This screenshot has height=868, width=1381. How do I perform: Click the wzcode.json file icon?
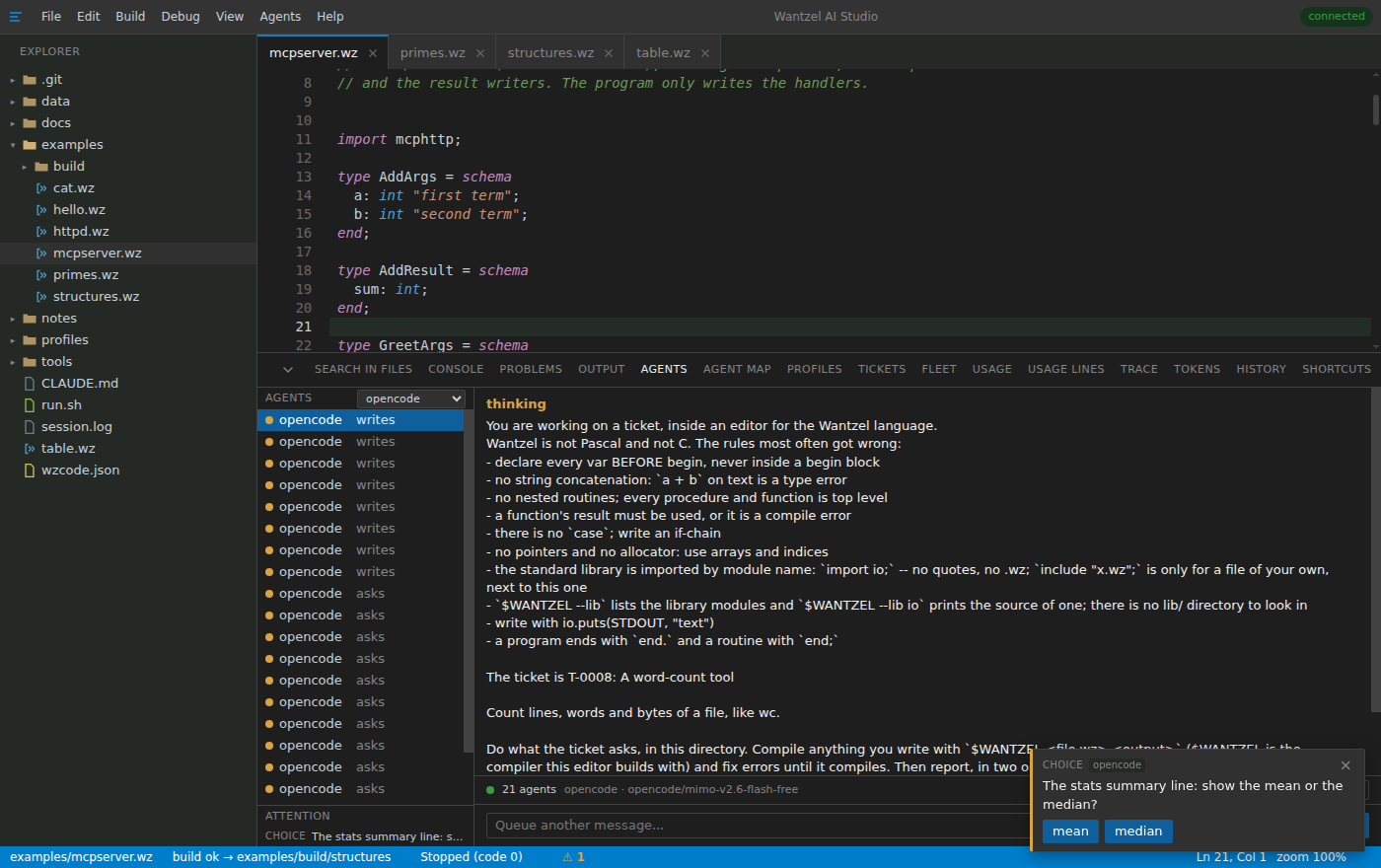coord(30,470)
